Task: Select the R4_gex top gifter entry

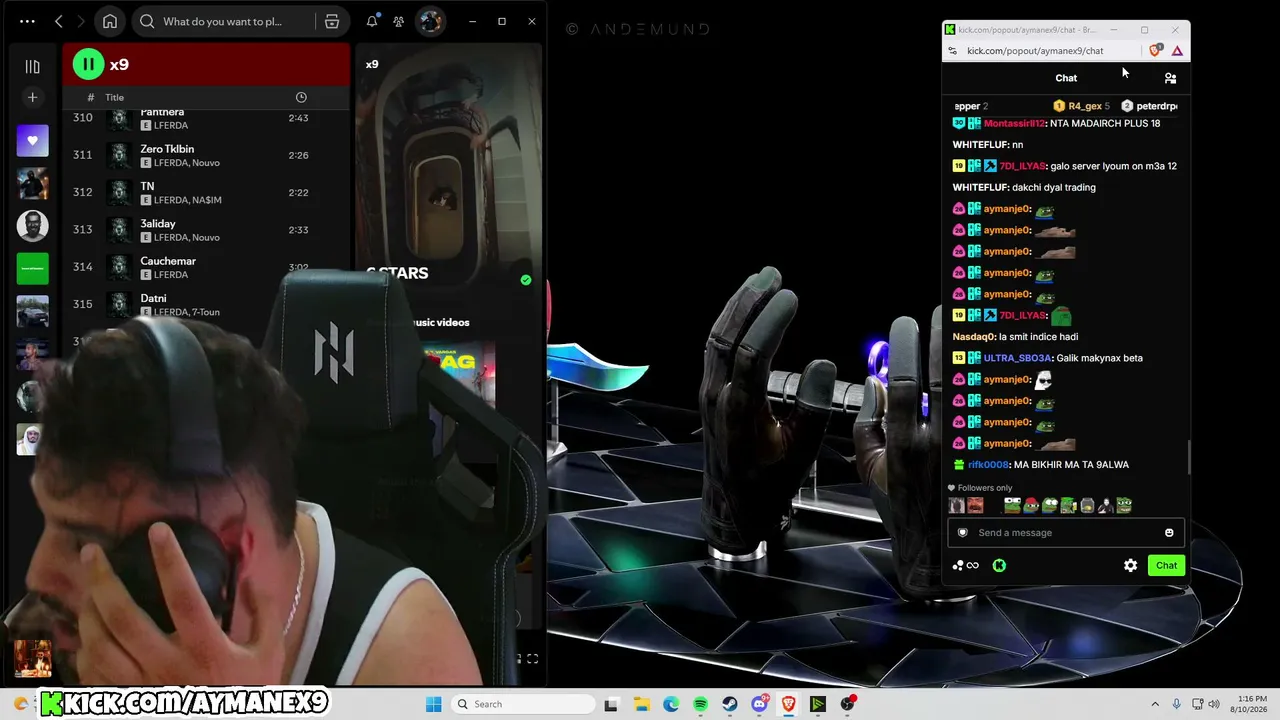Action: (x=1081, y=106)
